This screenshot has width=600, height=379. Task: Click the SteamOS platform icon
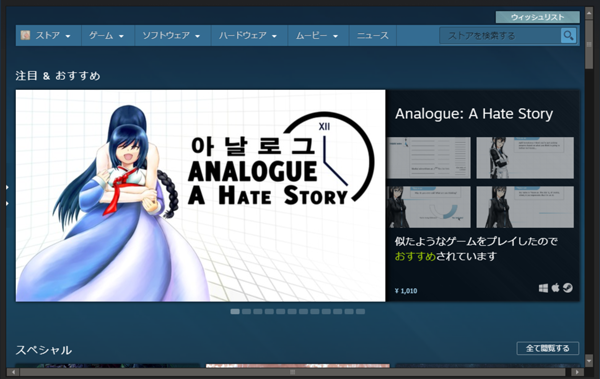(x=568, y=288)
